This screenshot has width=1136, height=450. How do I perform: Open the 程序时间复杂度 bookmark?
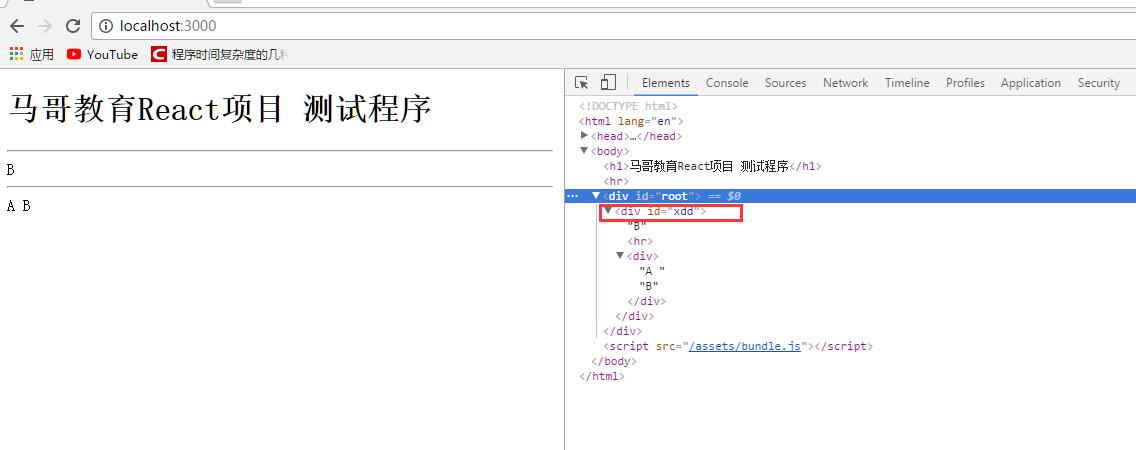[x=219, y=54]
